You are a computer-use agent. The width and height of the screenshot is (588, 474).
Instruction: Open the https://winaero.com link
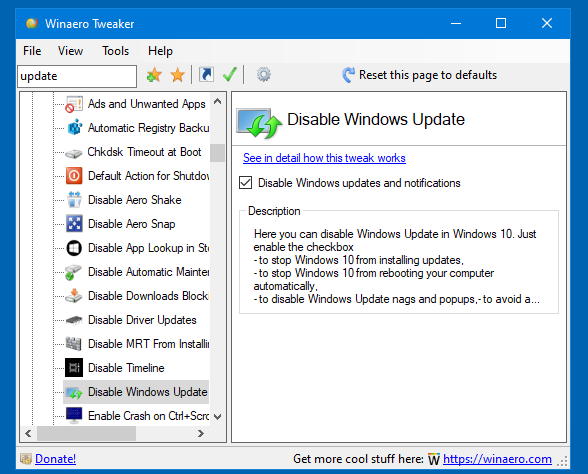pyautogui.click(x=497, y=459)
